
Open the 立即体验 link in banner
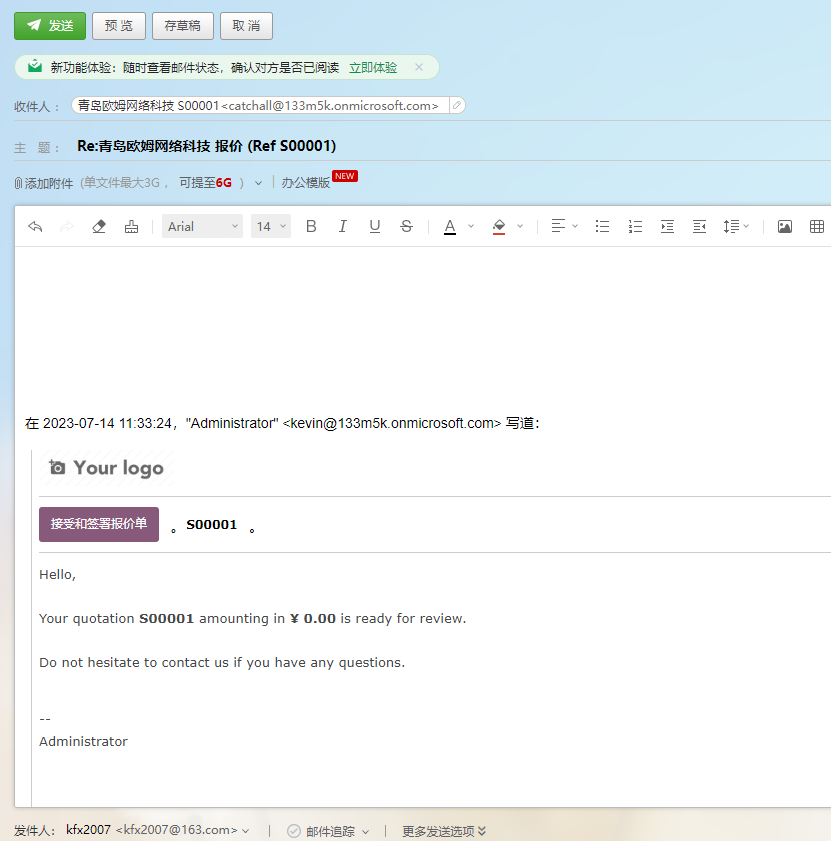373,68
